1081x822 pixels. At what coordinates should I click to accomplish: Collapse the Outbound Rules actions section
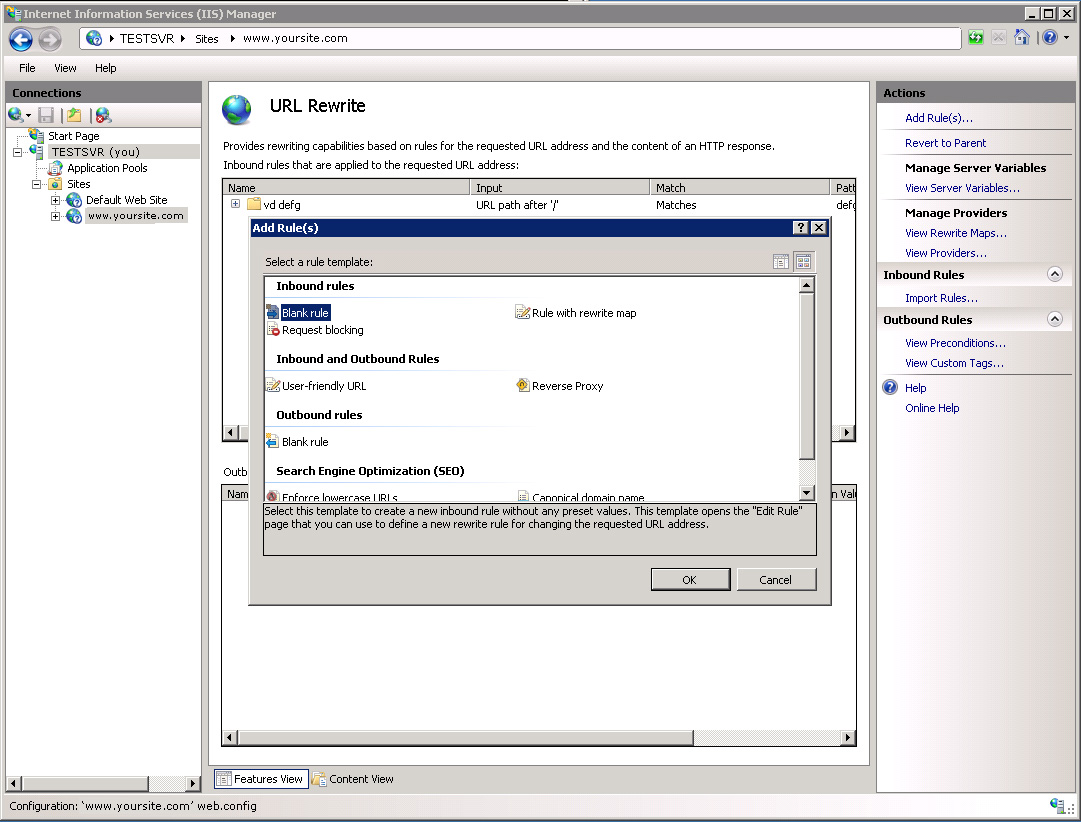click(1054, 319)
